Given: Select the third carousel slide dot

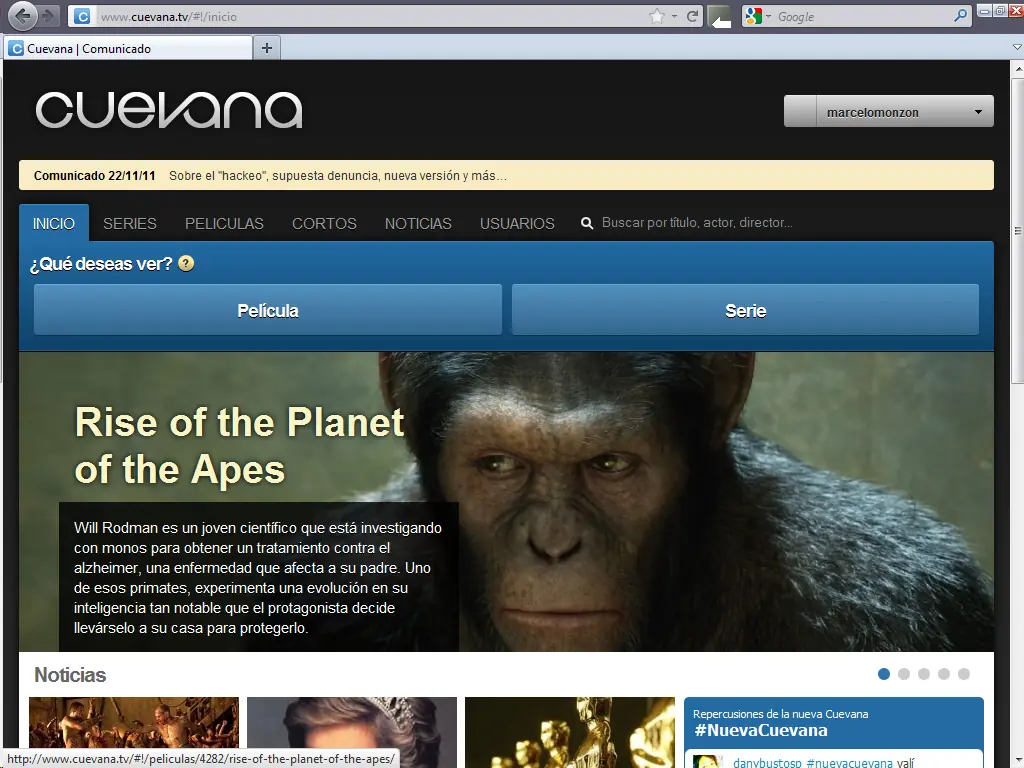Looking at the screenshot, I should click(x=923, y=674).
